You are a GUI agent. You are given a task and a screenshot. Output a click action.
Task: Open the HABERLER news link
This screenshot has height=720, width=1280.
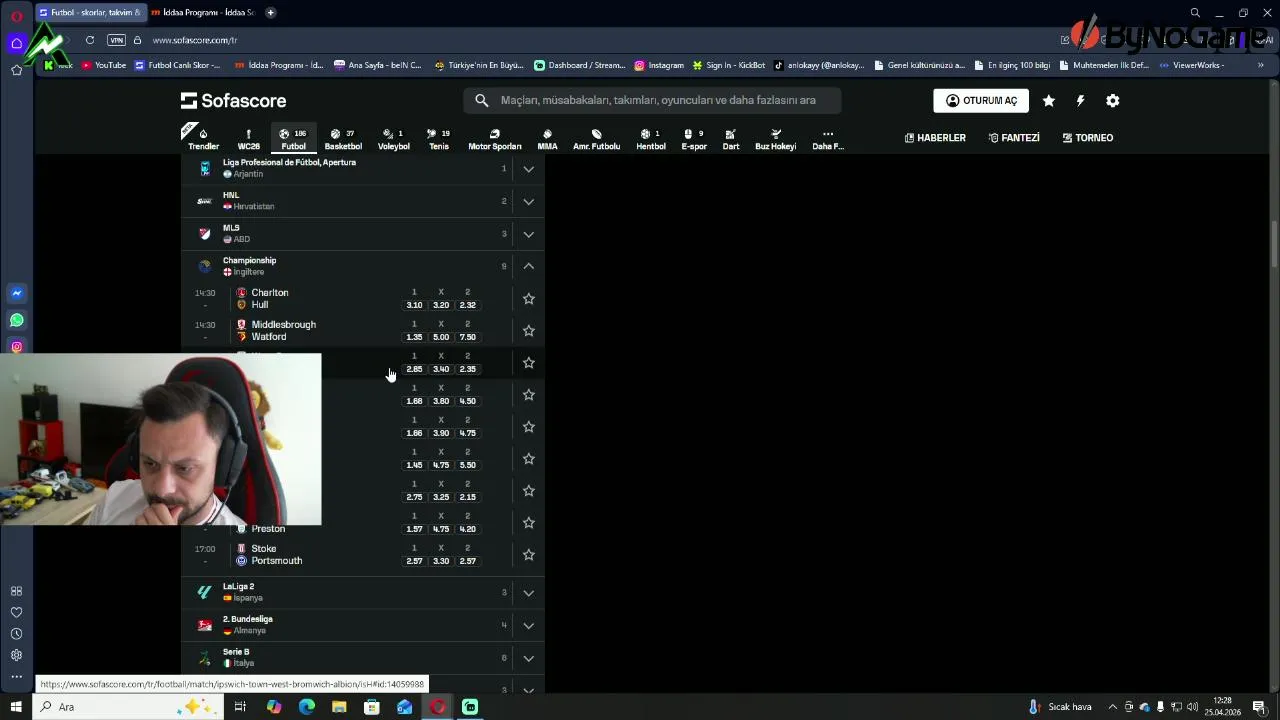pos(935,138)
